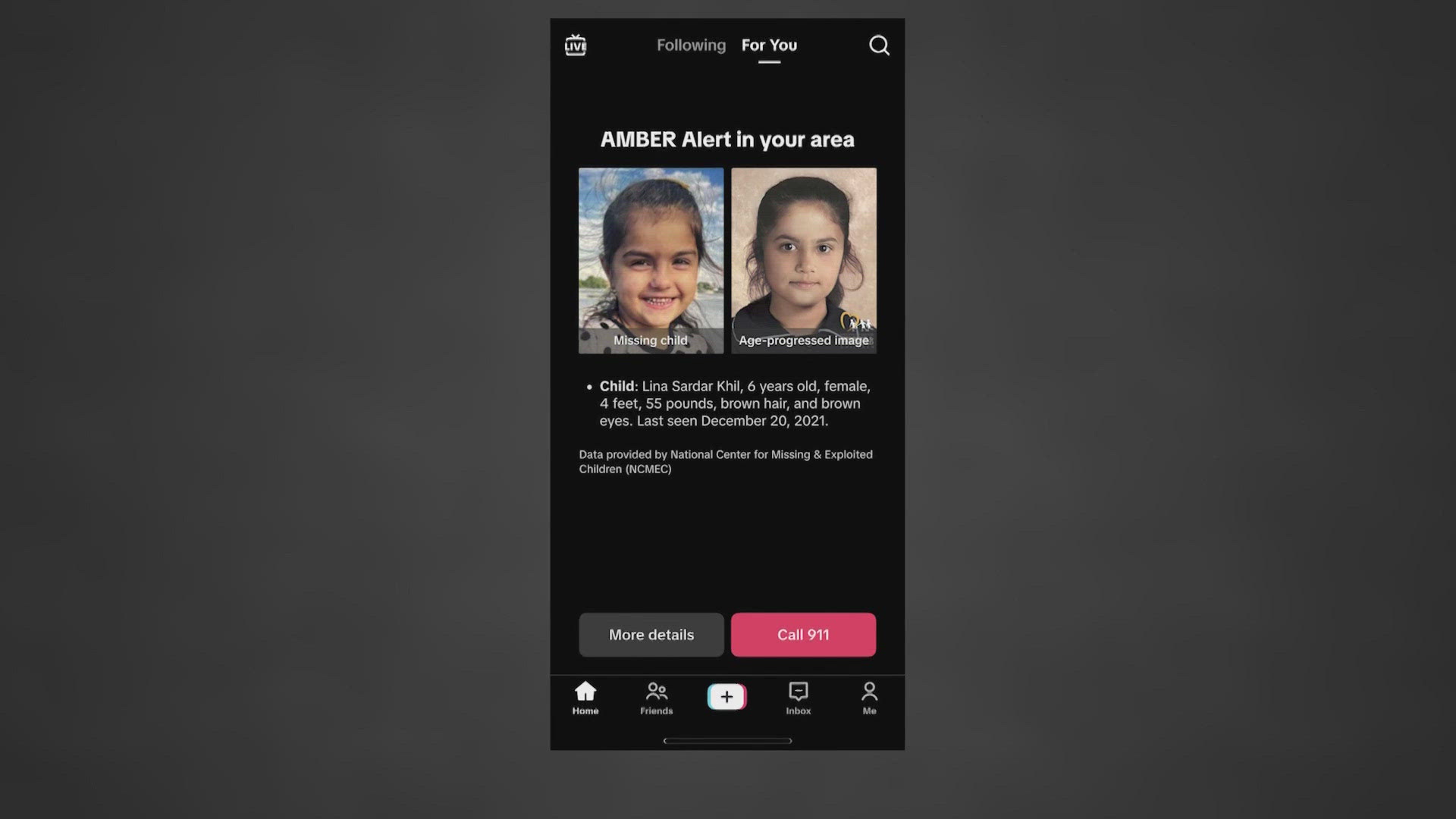Tap the Home navigation icon
This screenshot has width=1456, height=819.
click(x=585, y=697)
